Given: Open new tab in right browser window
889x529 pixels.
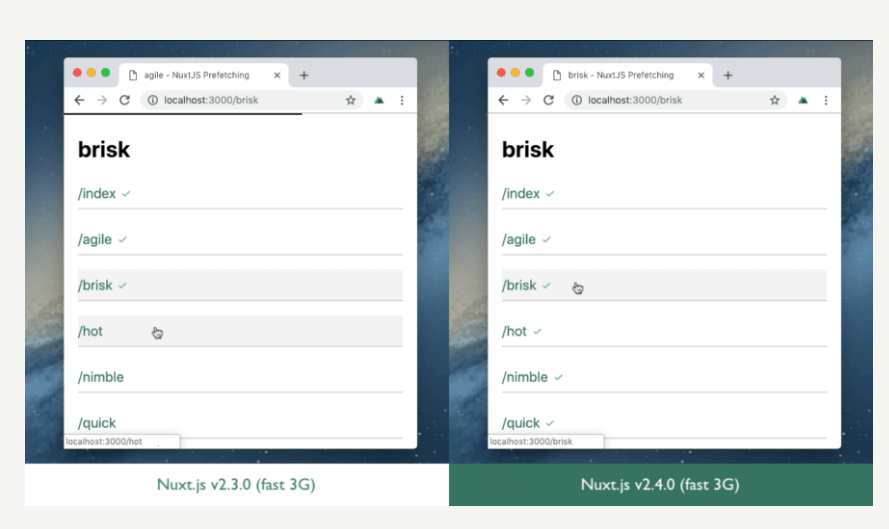Looking at the screenshot, I should click(728, 75).
